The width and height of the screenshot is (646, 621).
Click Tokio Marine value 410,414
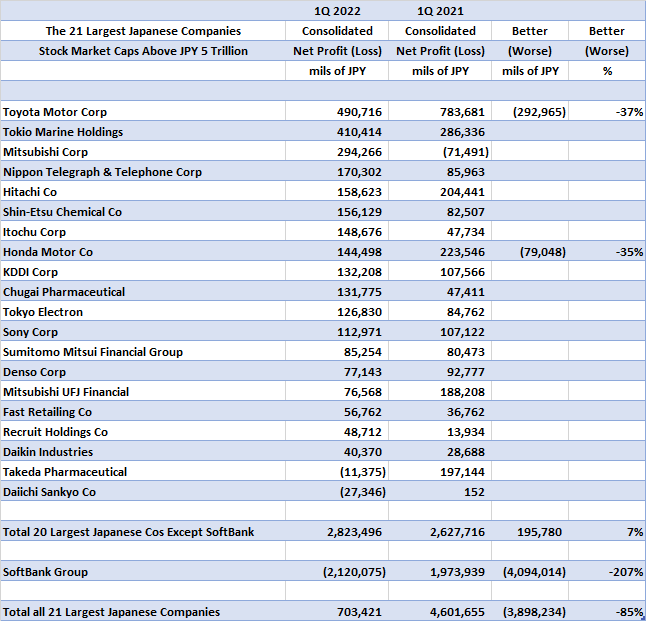(x=359, y=132)
